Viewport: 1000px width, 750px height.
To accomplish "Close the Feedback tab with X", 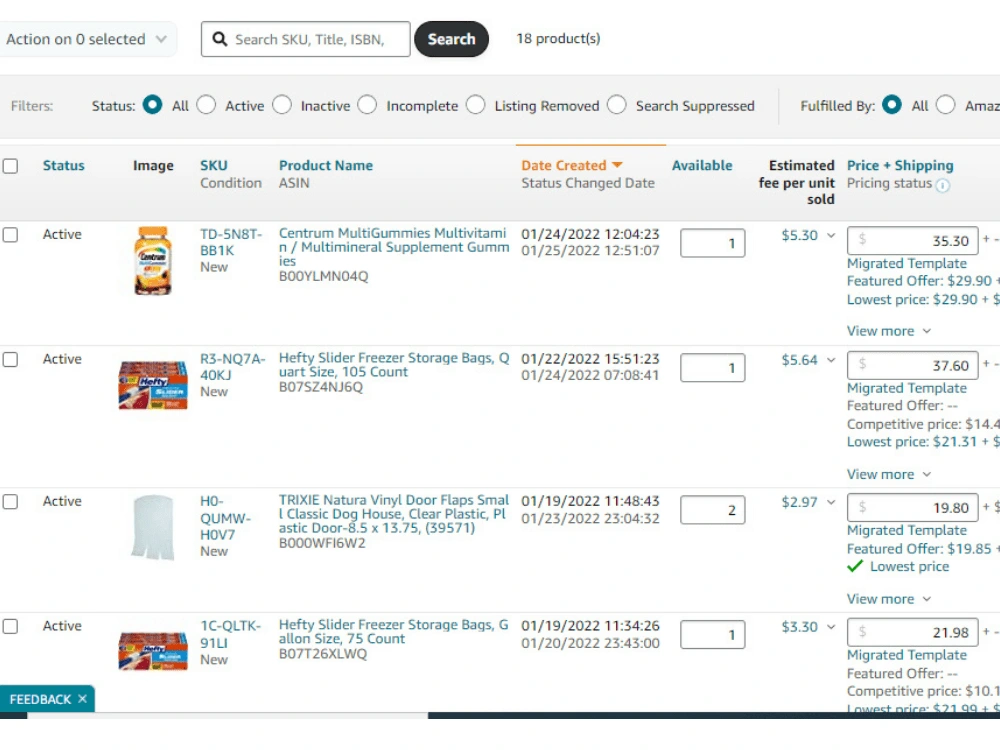I will pos(82,699).
